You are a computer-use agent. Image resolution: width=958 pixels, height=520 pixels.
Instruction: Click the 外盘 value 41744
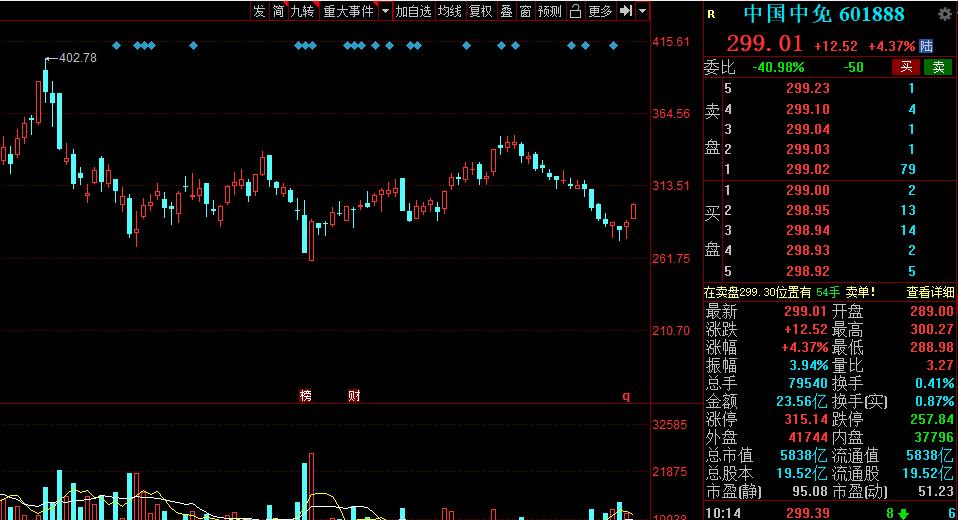point(807,437)
